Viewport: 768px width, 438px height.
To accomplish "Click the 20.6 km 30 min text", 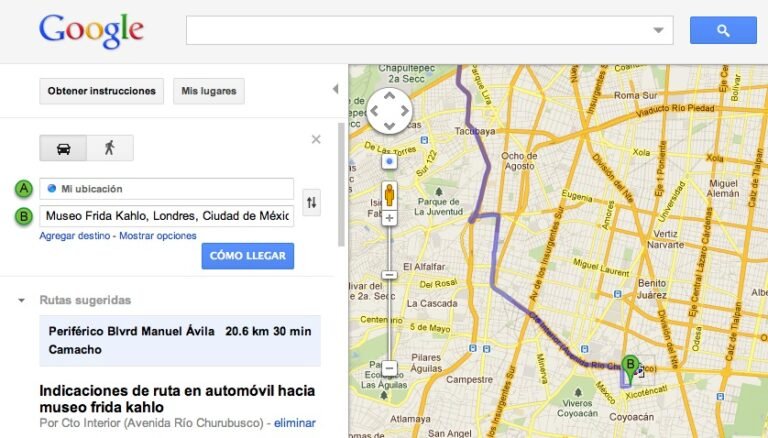I will pos(268,332).
